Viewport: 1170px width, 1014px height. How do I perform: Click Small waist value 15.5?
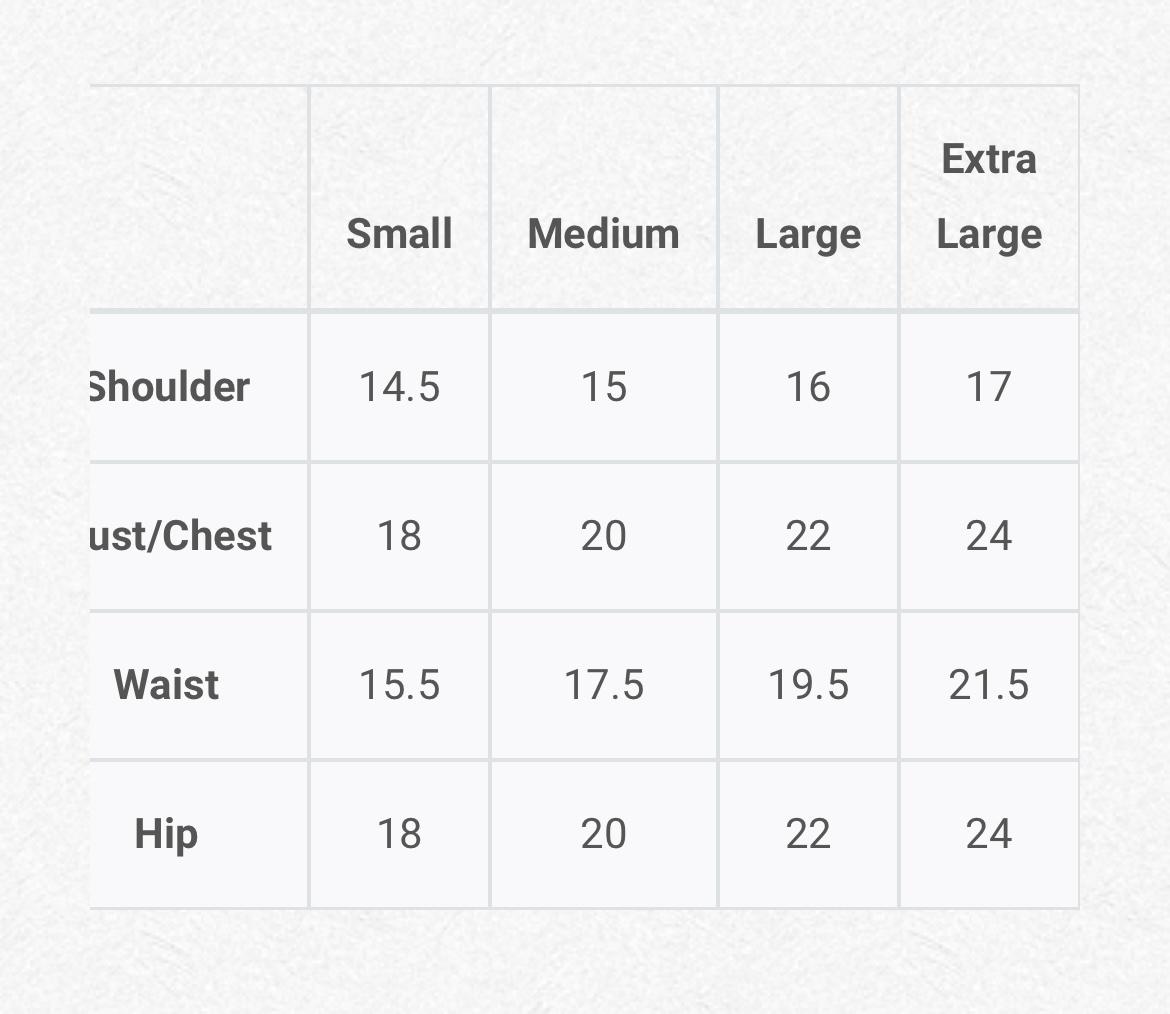tap(399, 685)
